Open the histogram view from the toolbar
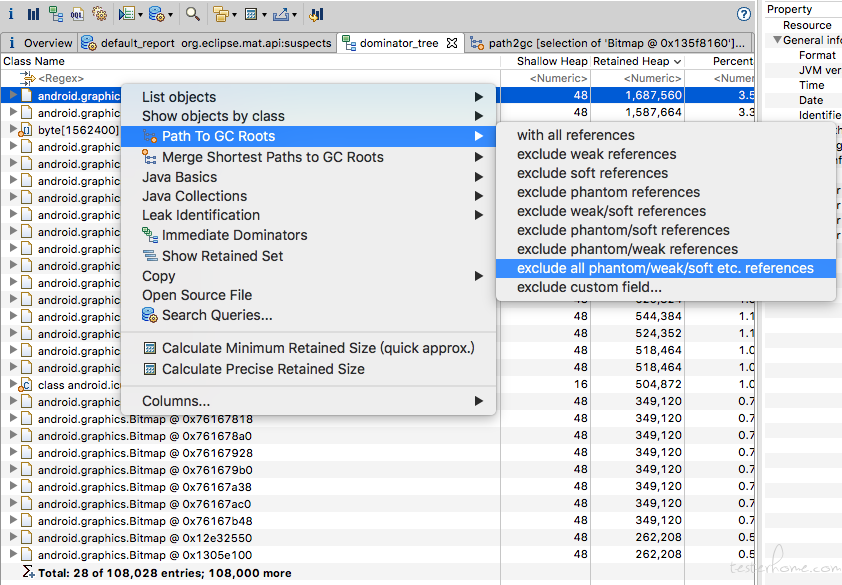This screenshot has height=585, width=842. click(33, 14)
